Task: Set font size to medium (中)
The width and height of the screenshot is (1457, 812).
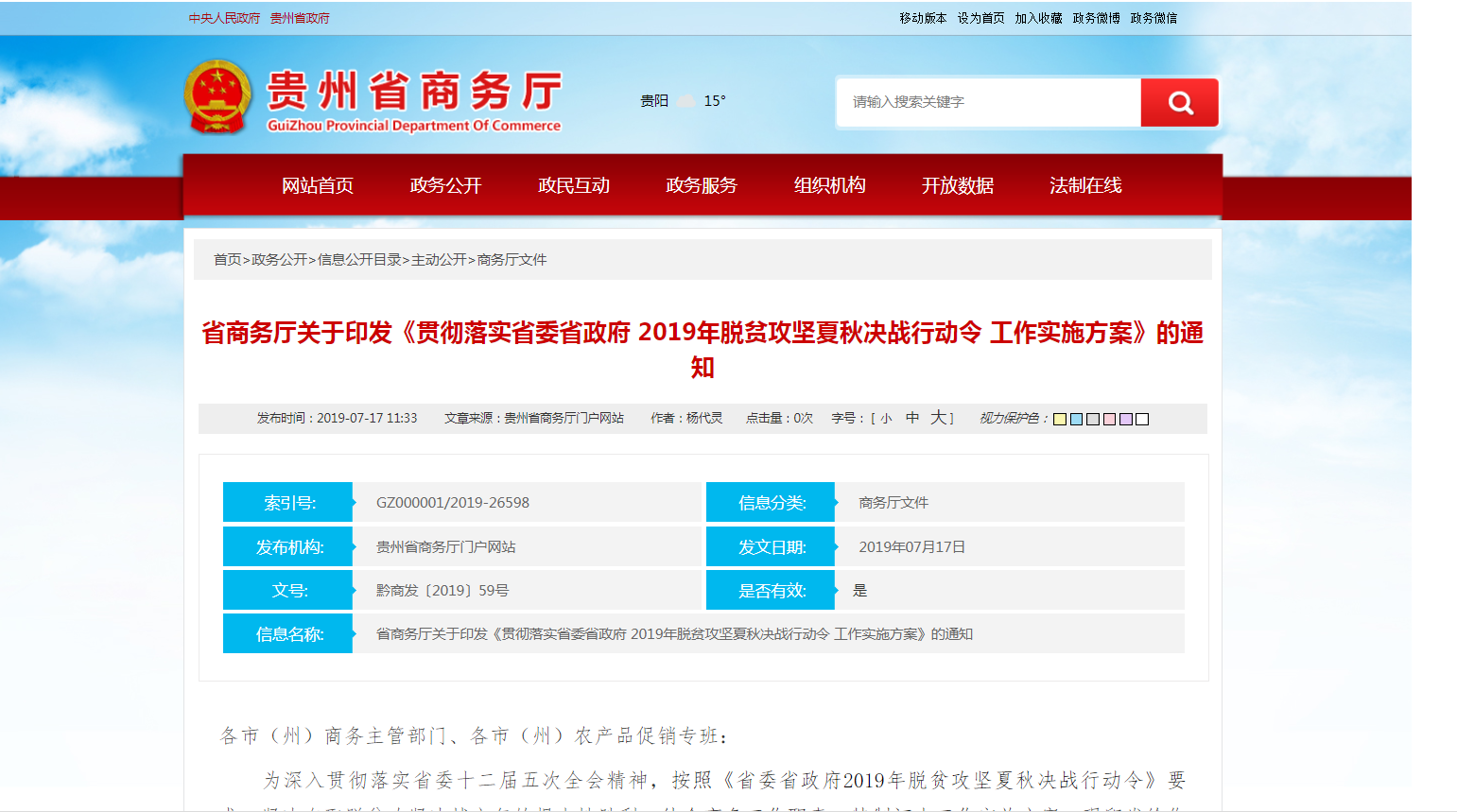Action: pyautogui.click(x=911, y=418)
